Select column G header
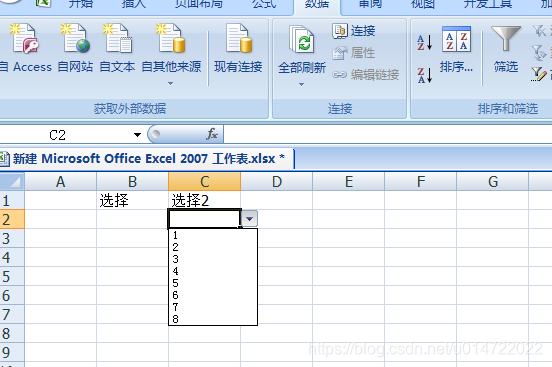552x367 pixels. (x=493, y=182)
